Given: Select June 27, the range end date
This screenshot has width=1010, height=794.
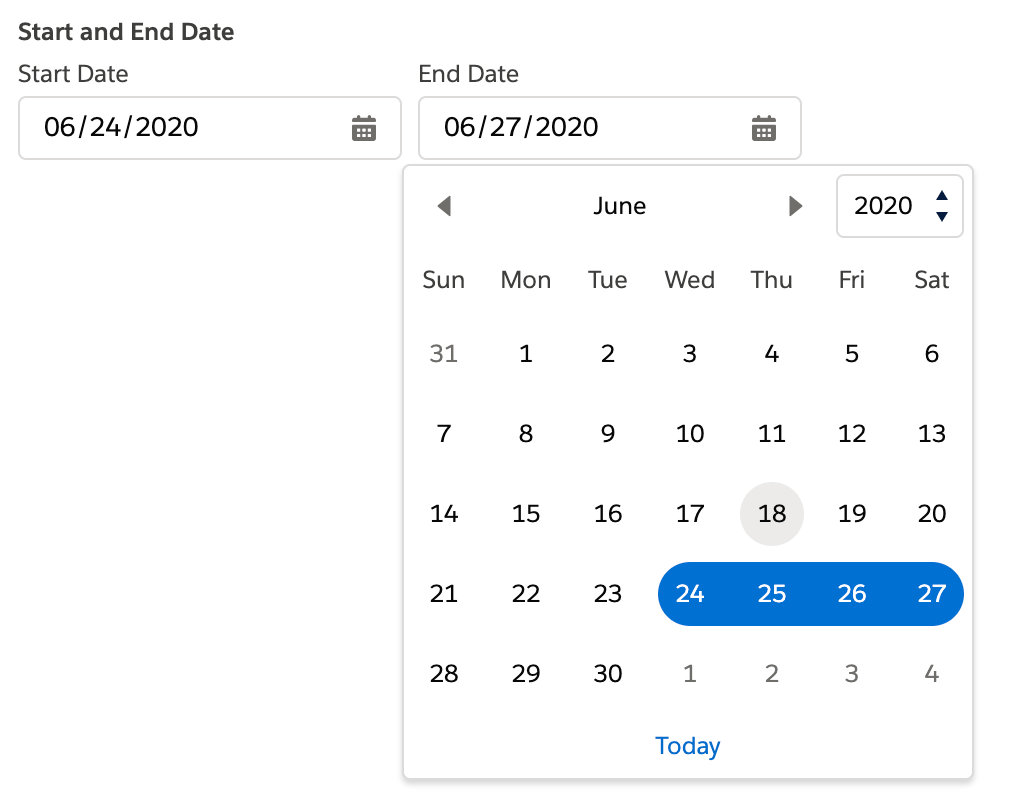Looking at the screenshot, I should [931, 593].
